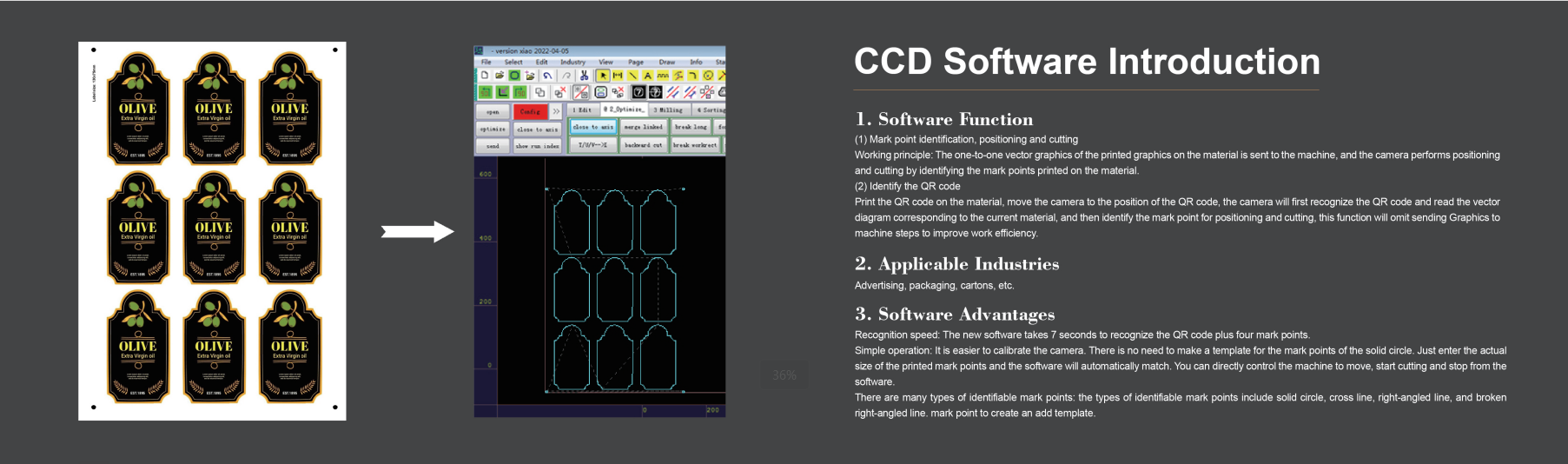Open the Industry menu

click(x=572, y=63)
